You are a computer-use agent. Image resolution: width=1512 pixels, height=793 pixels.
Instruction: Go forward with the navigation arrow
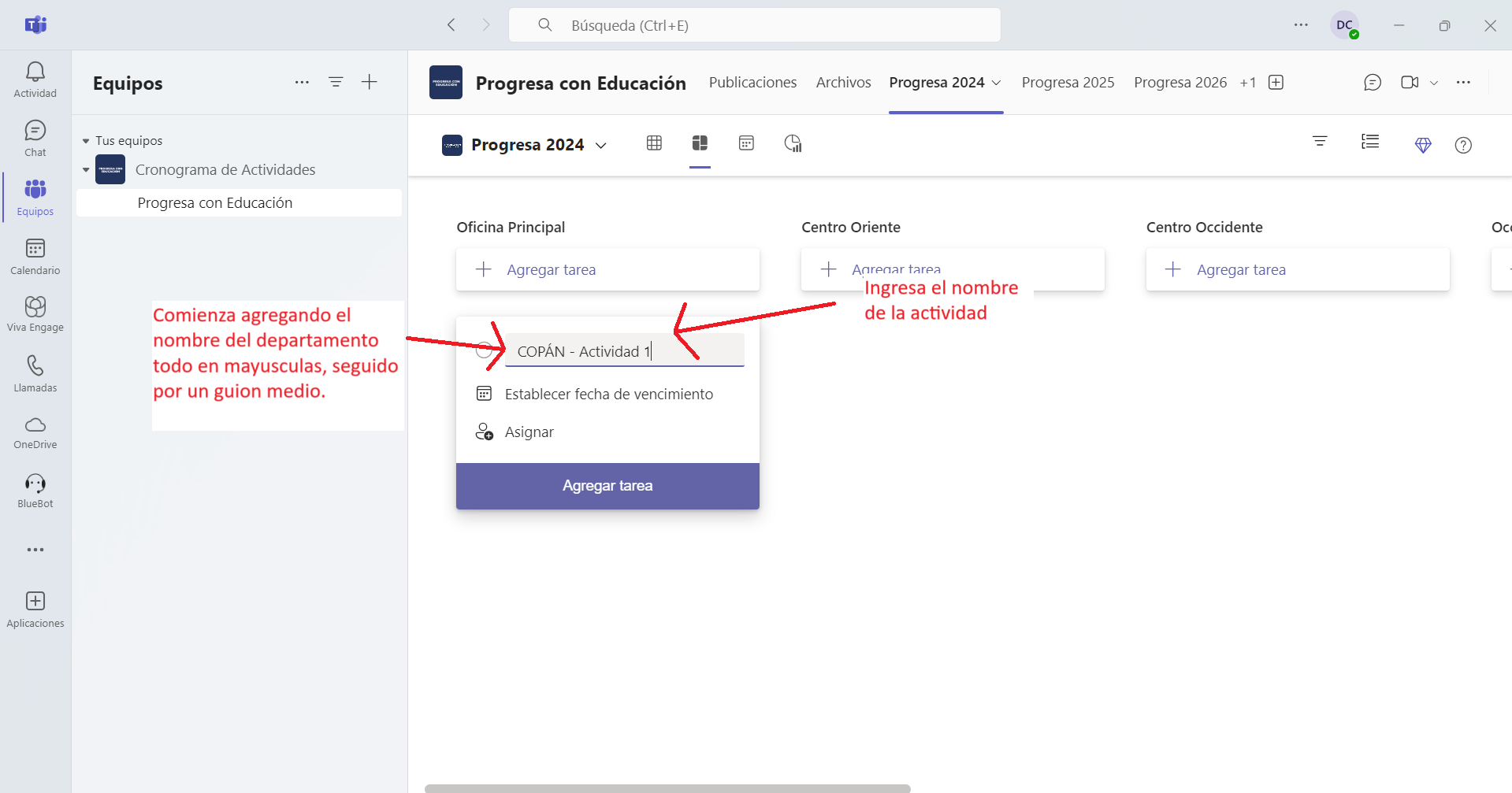click(486, 25)
